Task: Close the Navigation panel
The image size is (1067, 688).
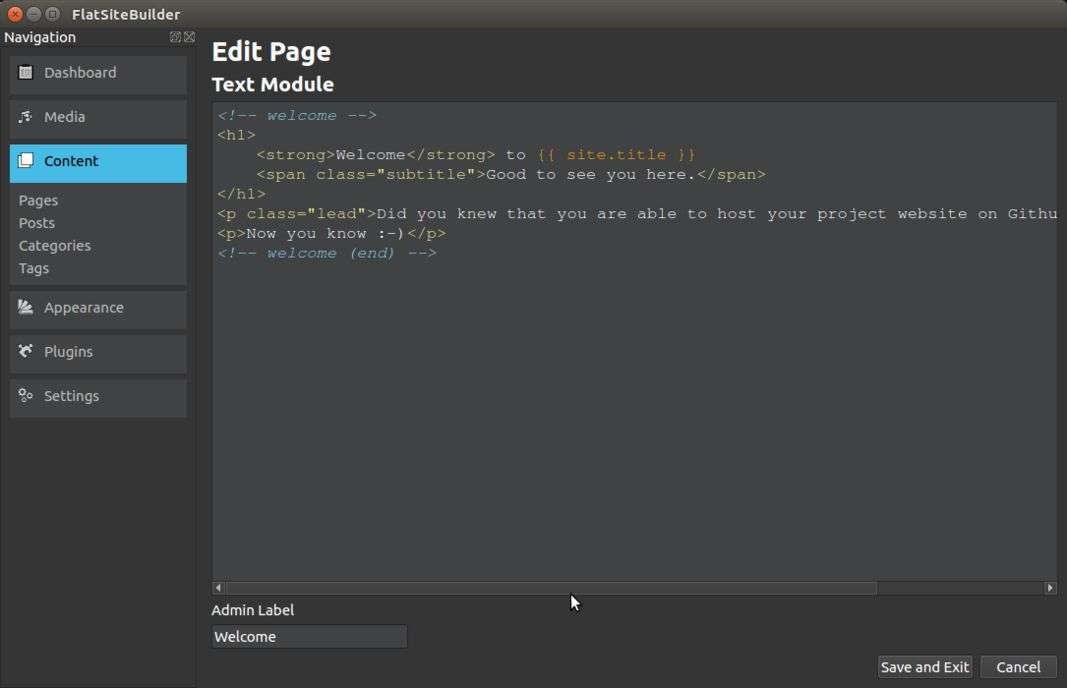Action: click(x=189, y=37)
